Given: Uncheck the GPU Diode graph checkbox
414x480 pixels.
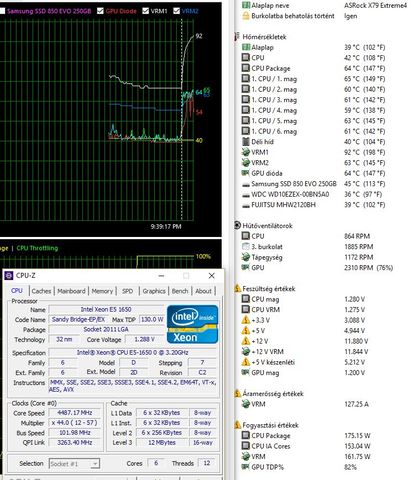Looking at the screenshot, I should 100,11.
